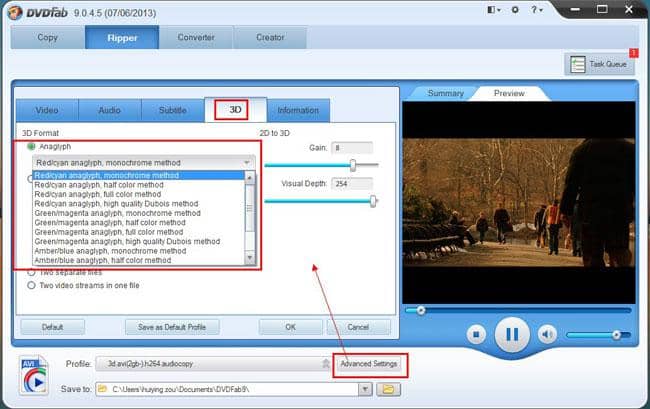Adjust the preview volume slider

(x=616, y=335)
